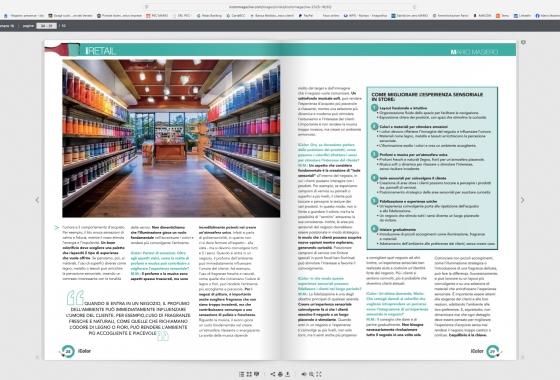Click the page 28 number badge
Image resolution: width=560 pixels, height=380 pixels.
point(68,351)
